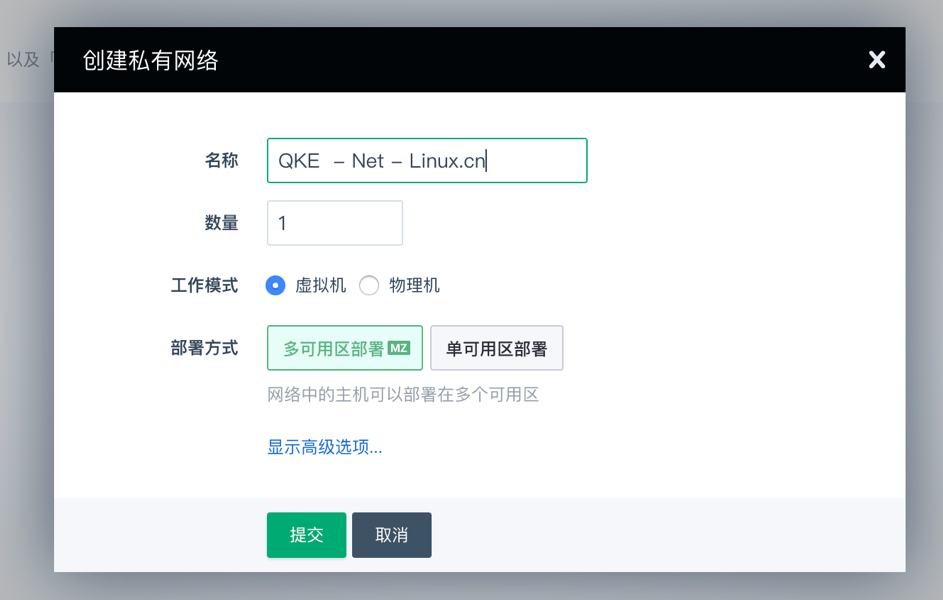The image size is (943, 600).
Task: Choose 多可用区部署 deployment option
Action: pos(345,348)
